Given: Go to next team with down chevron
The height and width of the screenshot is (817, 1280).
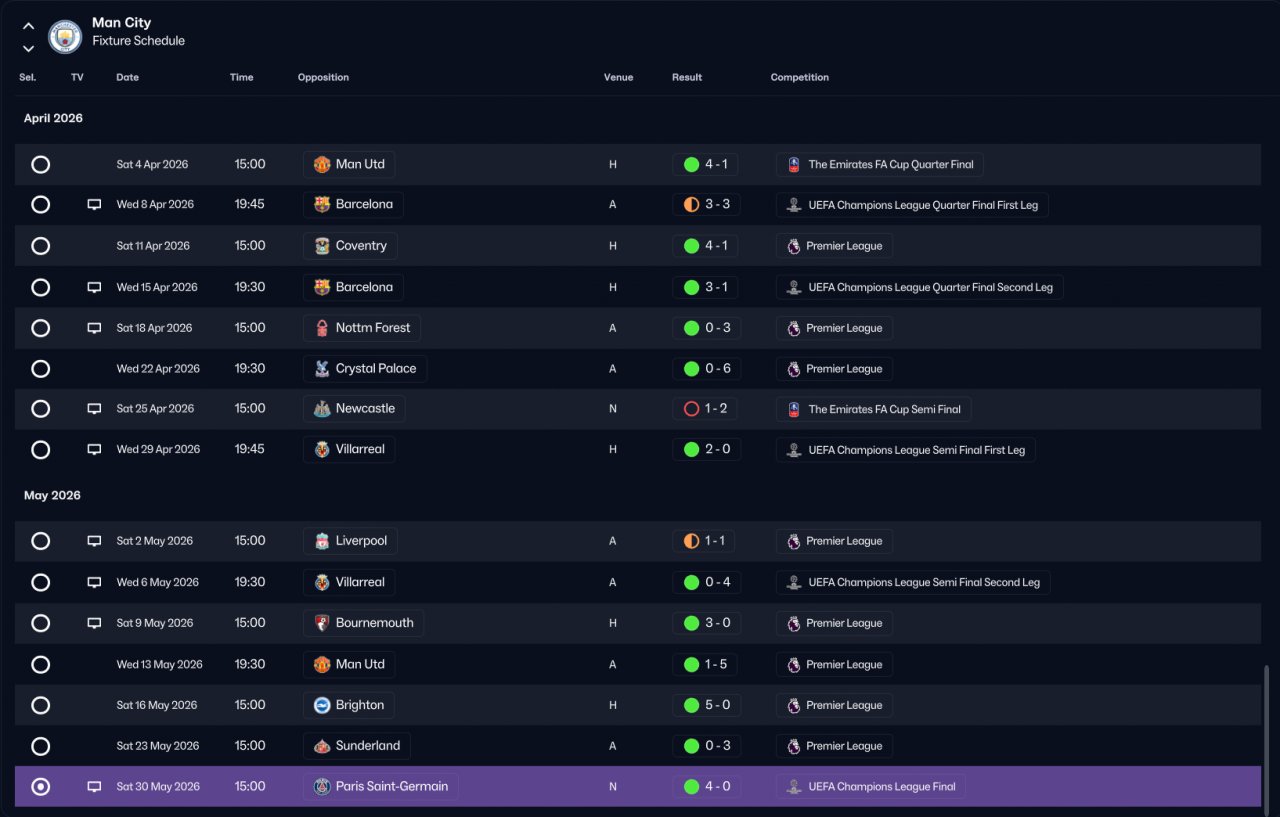Looking at the screenshot, I should point(28,48).
